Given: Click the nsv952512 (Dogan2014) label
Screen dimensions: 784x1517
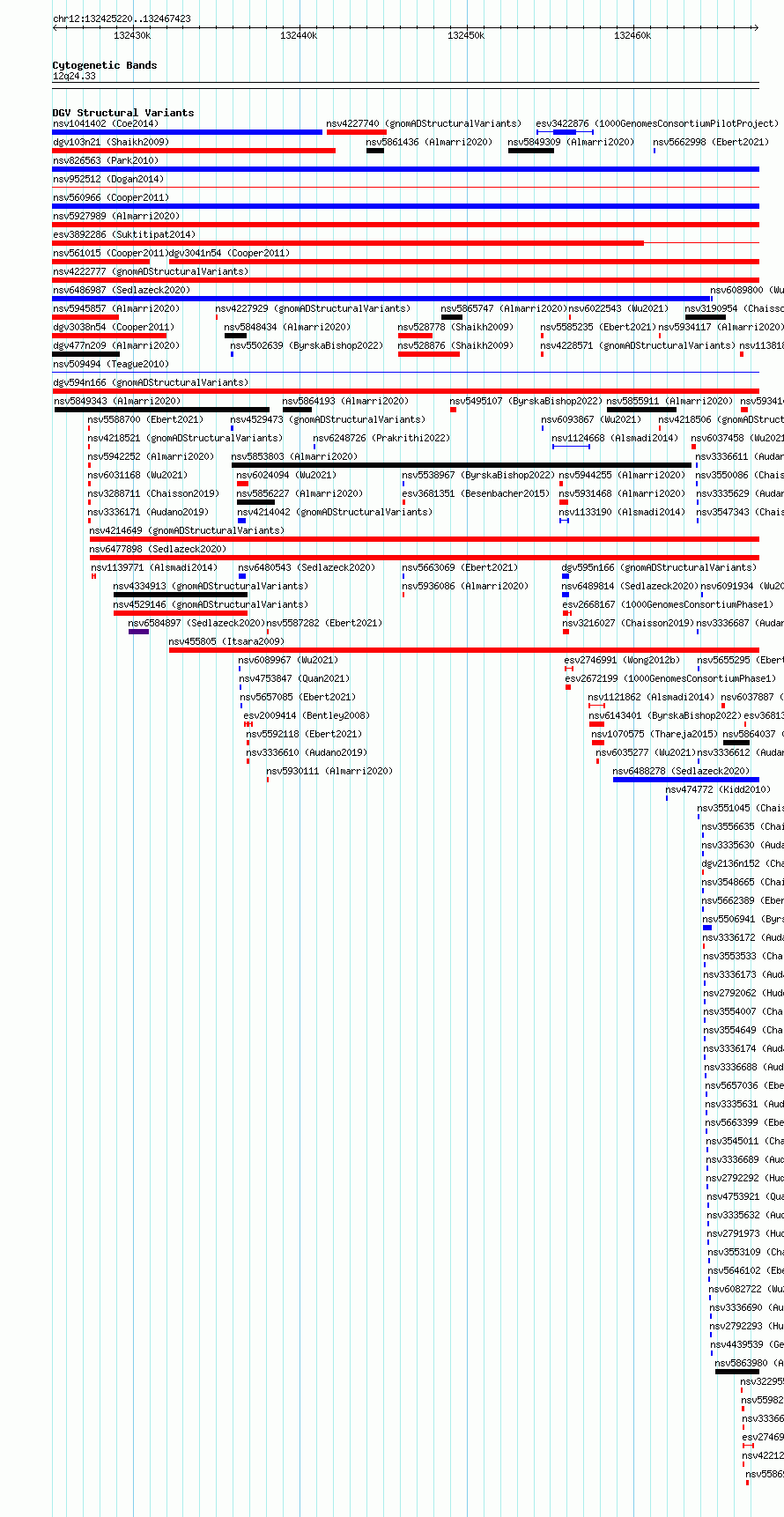Looking at the screenshot, I should tap(108, 179).
